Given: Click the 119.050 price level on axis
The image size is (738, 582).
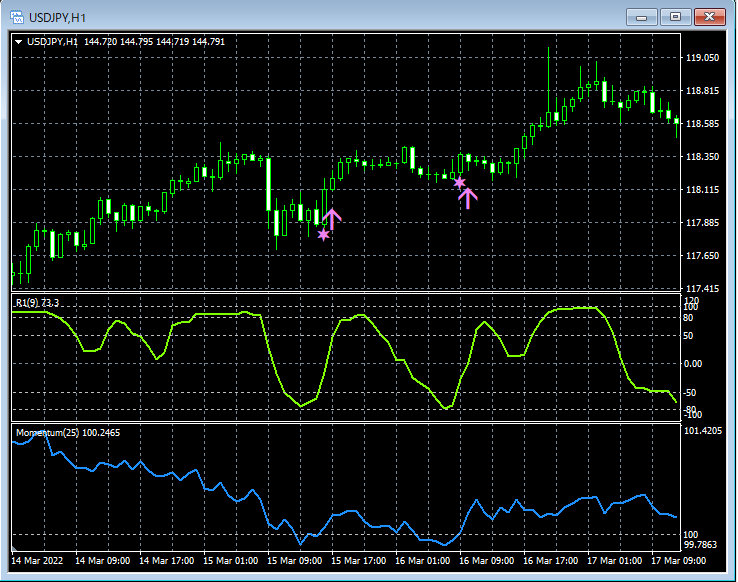Looking at the screenshot, I should tap(703, 59).
